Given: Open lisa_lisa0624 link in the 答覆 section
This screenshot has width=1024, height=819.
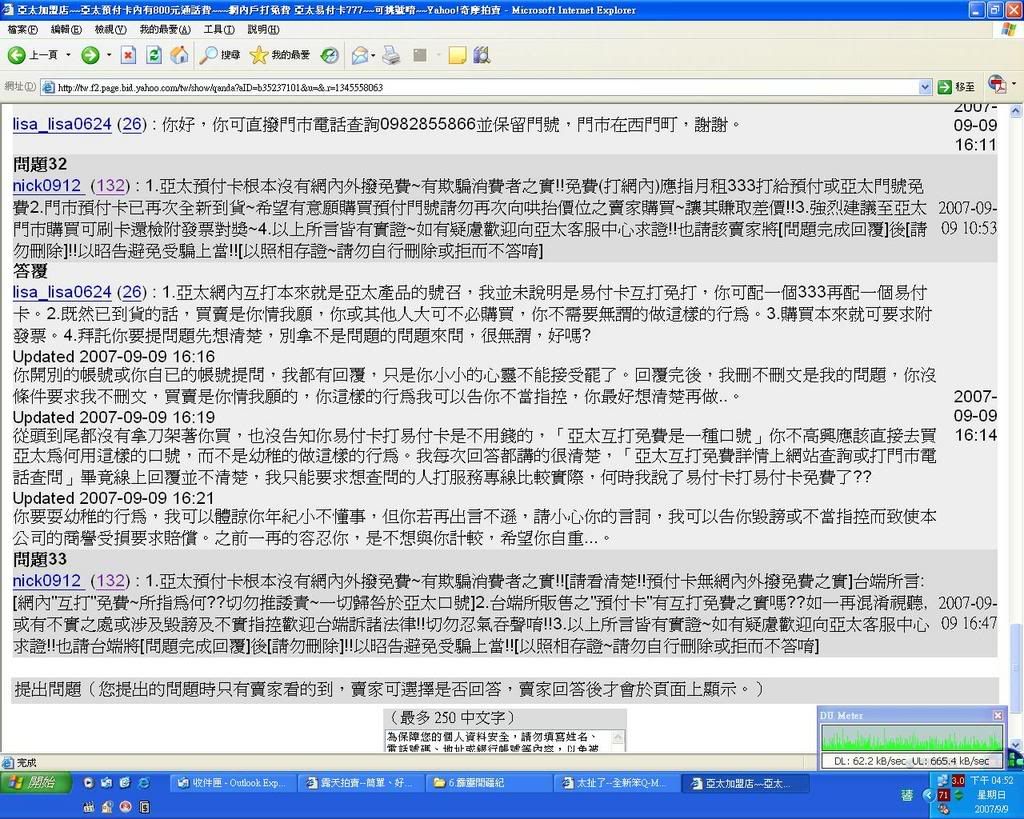Looking at the screenshot, I should [x=62, y=292].
